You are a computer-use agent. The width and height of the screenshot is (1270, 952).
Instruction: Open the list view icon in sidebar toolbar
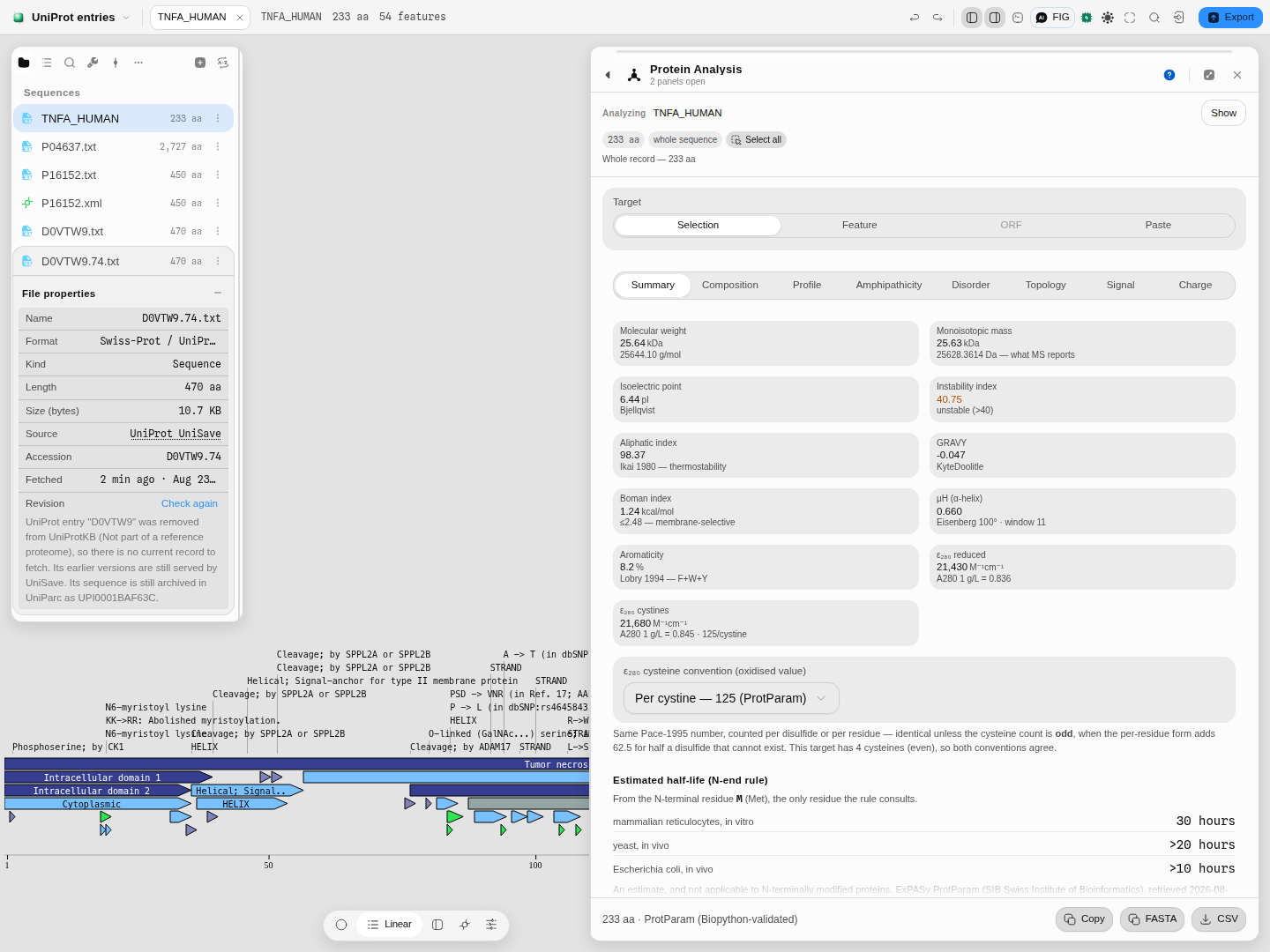pyautogui.click(x=47, y=63)
